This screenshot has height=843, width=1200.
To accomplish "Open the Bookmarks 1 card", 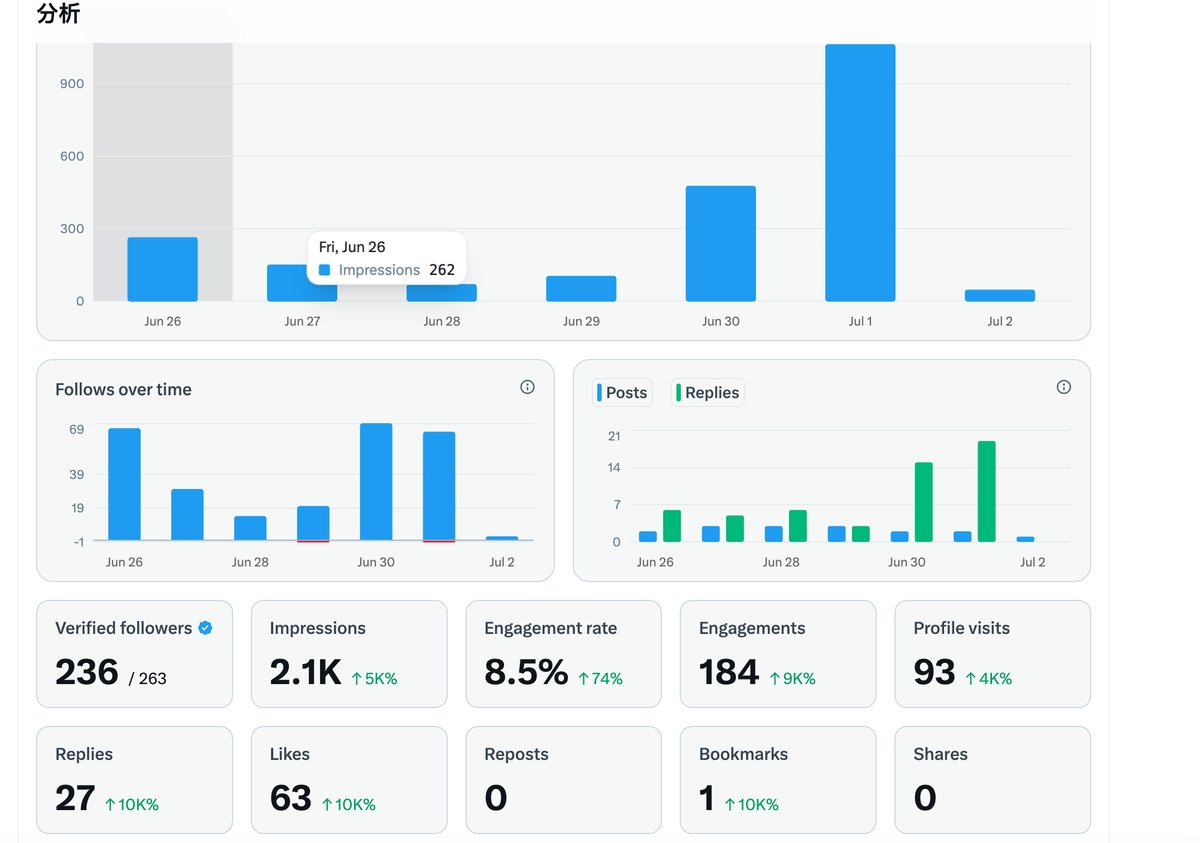I will (x=778, y=780).
